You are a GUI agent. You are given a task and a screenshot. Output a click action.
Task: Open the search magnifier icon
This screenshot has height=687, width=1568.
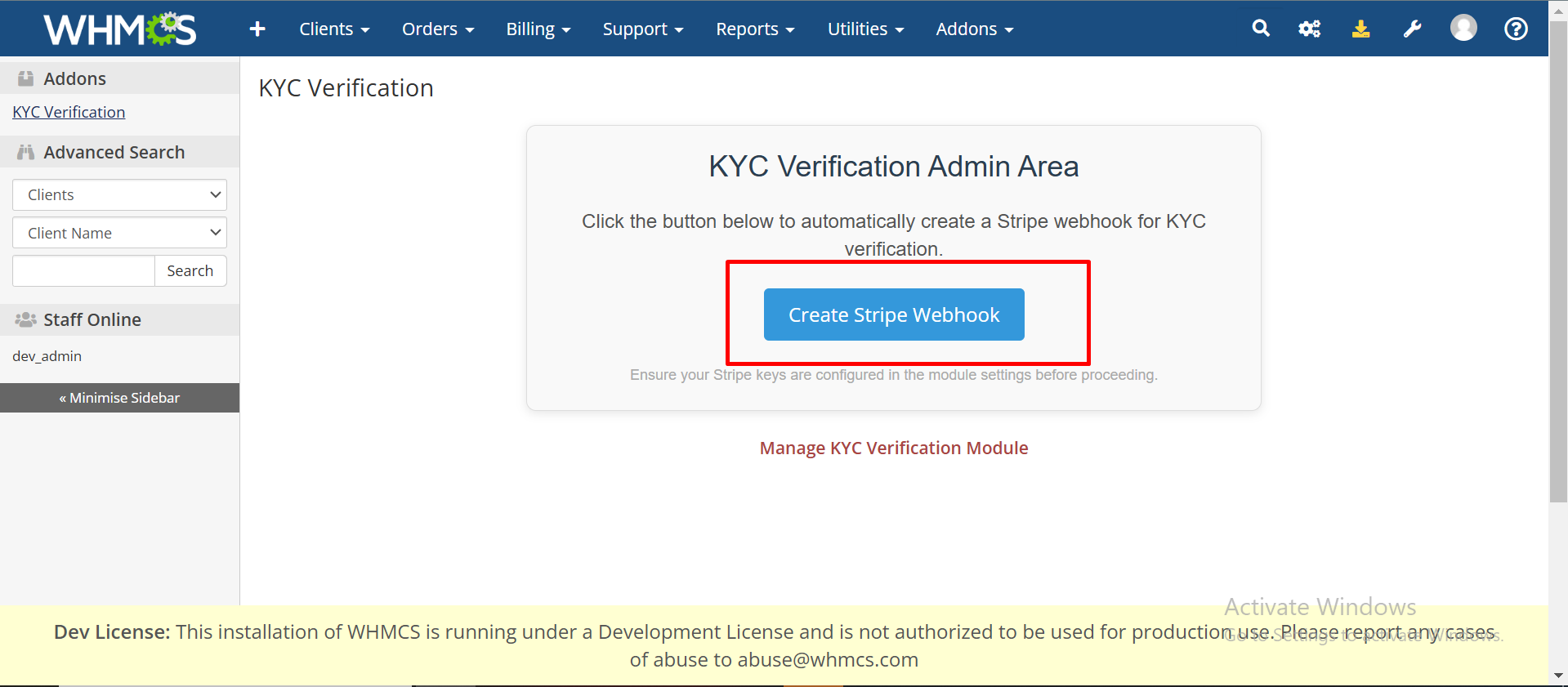[1261, 29]
